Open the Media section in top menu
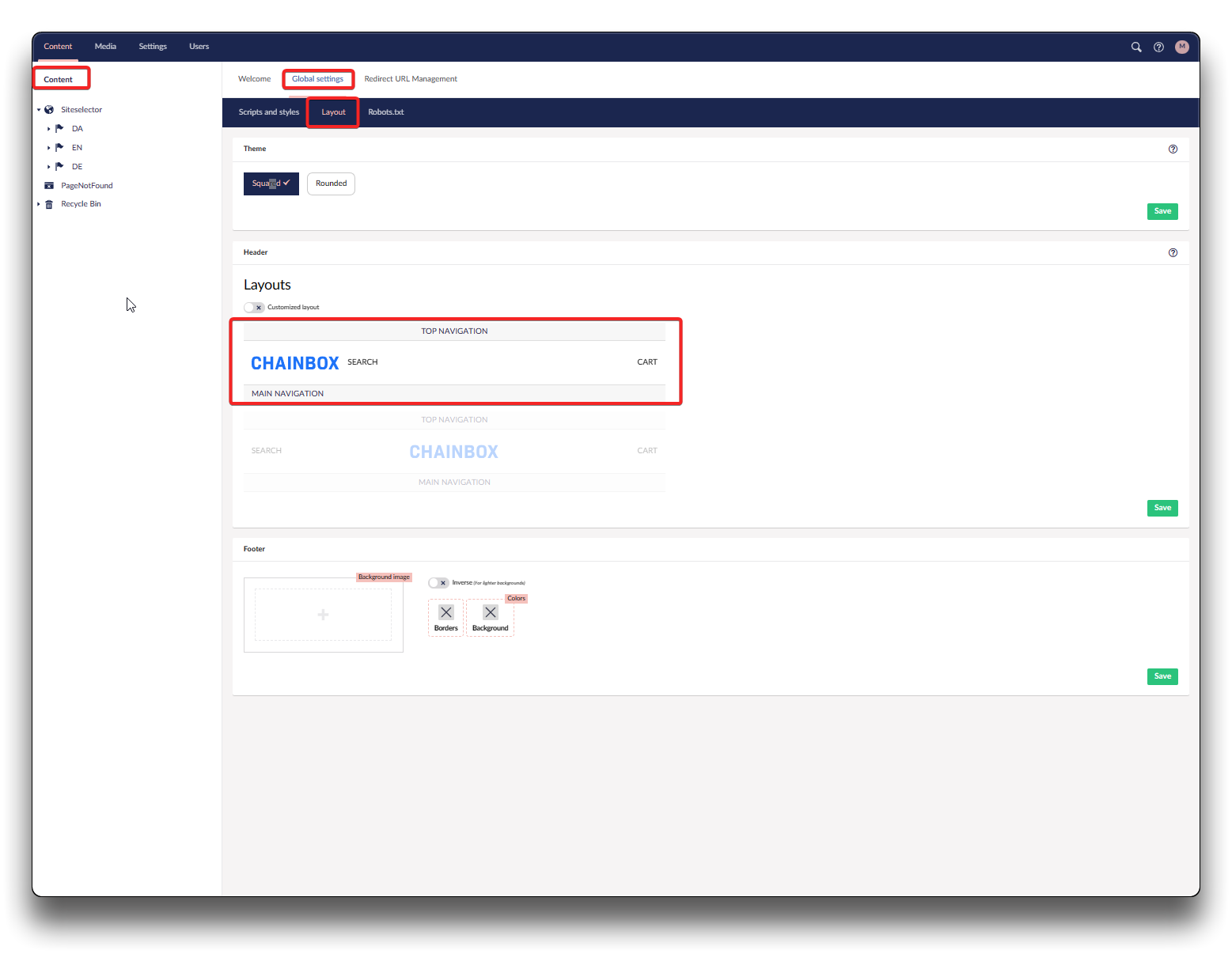 [x=105, y=47]
